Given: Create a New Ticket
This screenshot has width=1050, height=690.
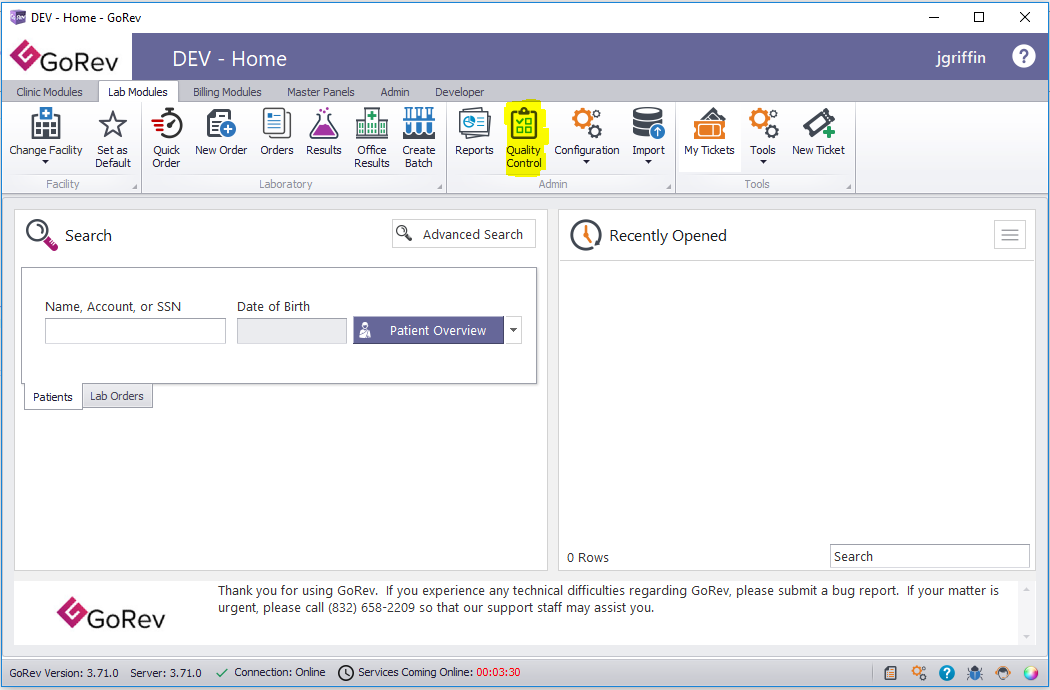Looking at the screenshot, I should coord(818,133).
